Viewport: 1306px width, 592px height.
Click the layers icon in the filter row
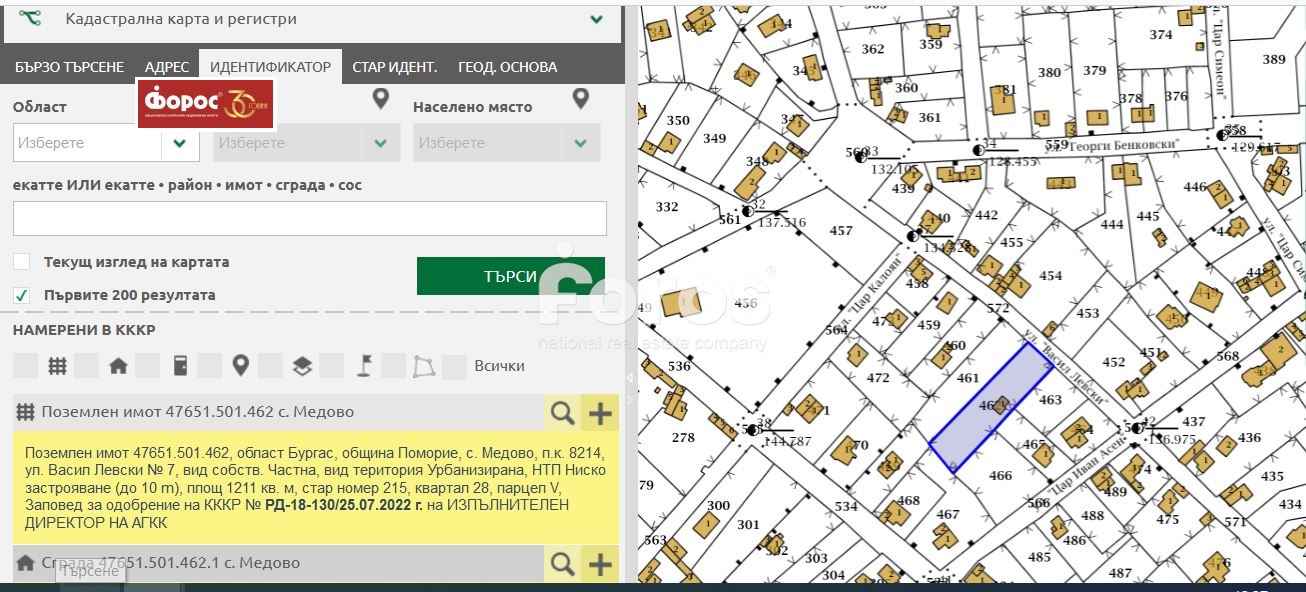(302, 366)
